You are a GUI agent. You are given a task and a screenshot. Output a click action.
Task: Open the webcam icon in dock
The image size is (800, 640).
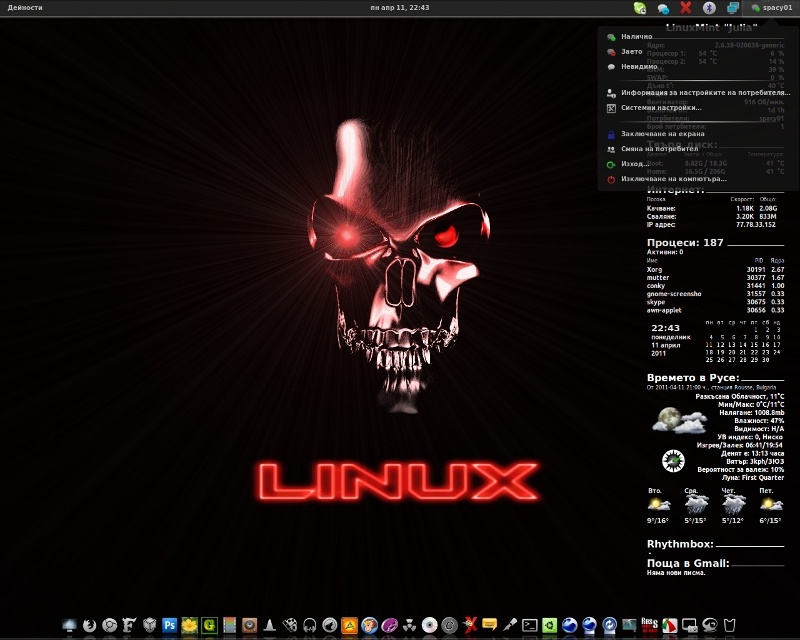pyautogui.click(x=710, y=625)
